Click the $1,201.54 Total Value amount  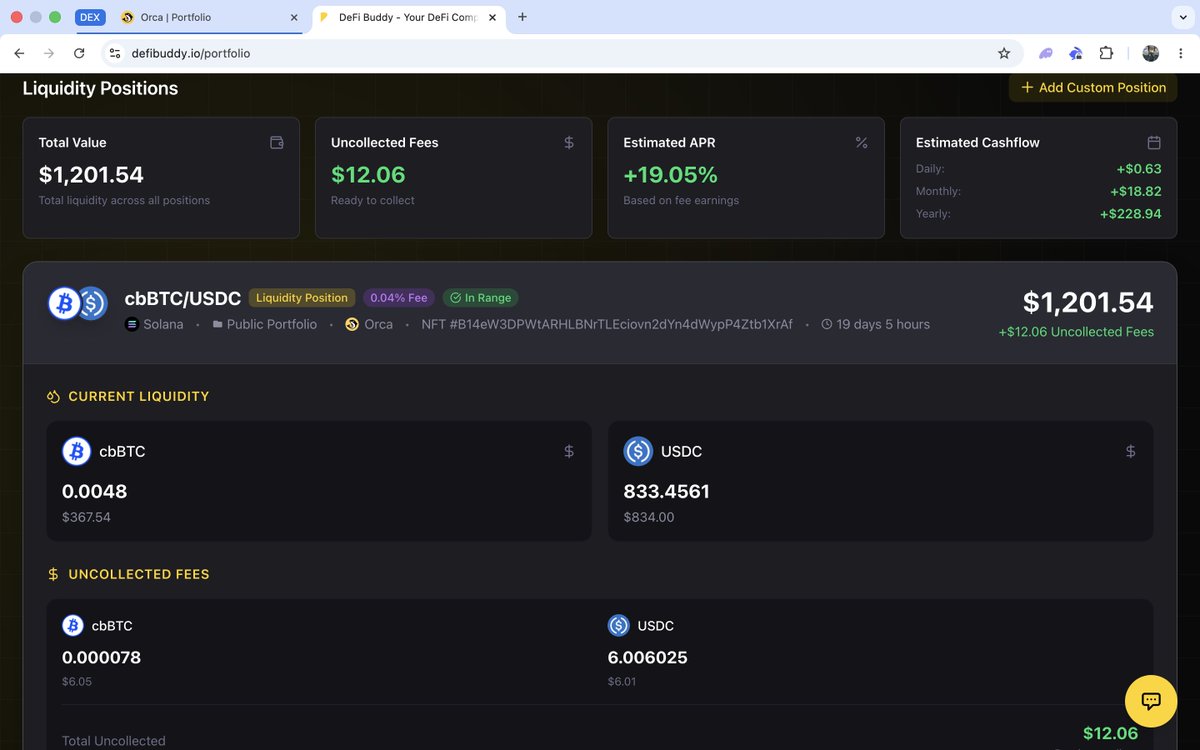[91, 175]
